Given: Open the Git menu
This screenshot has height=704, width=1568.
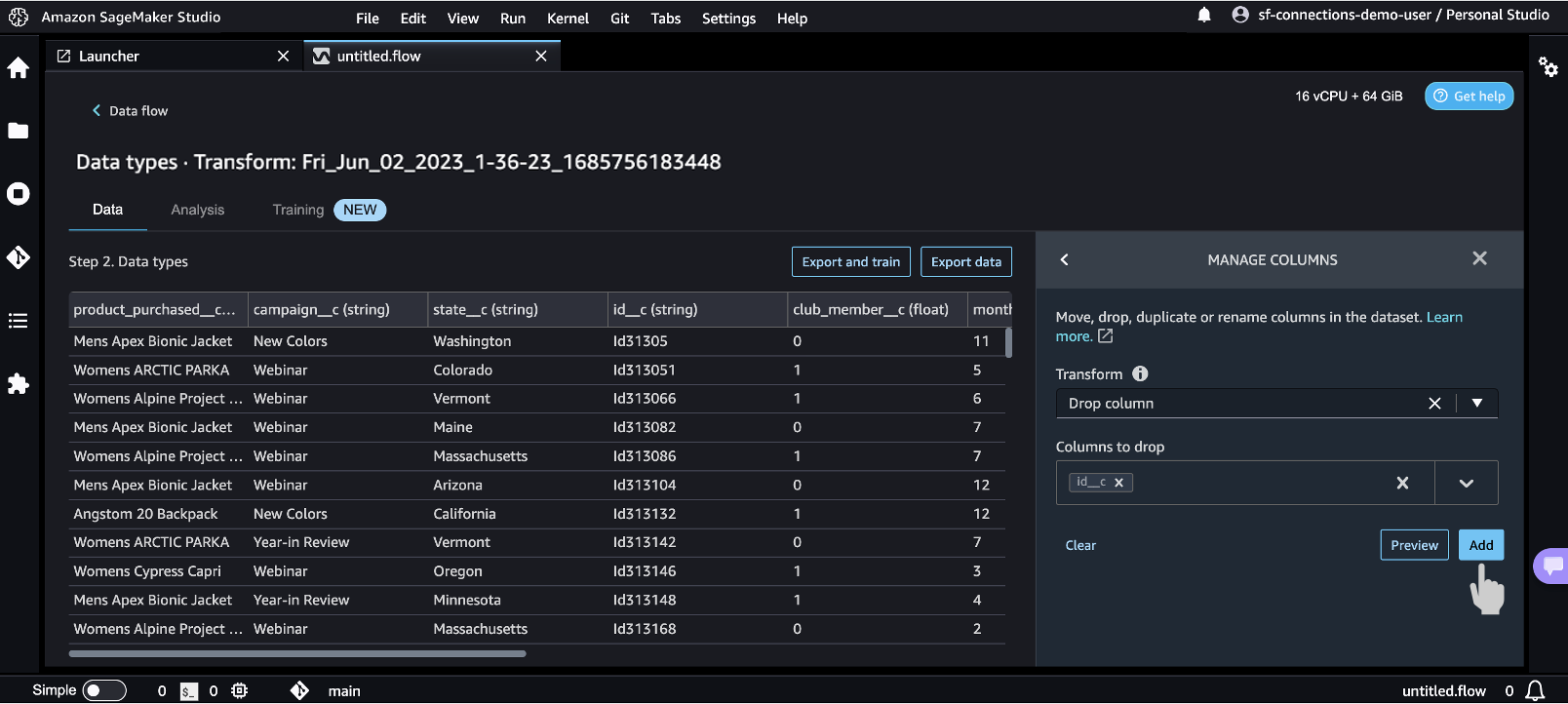Looking at the screenshot, I should [x=620, y=19].
